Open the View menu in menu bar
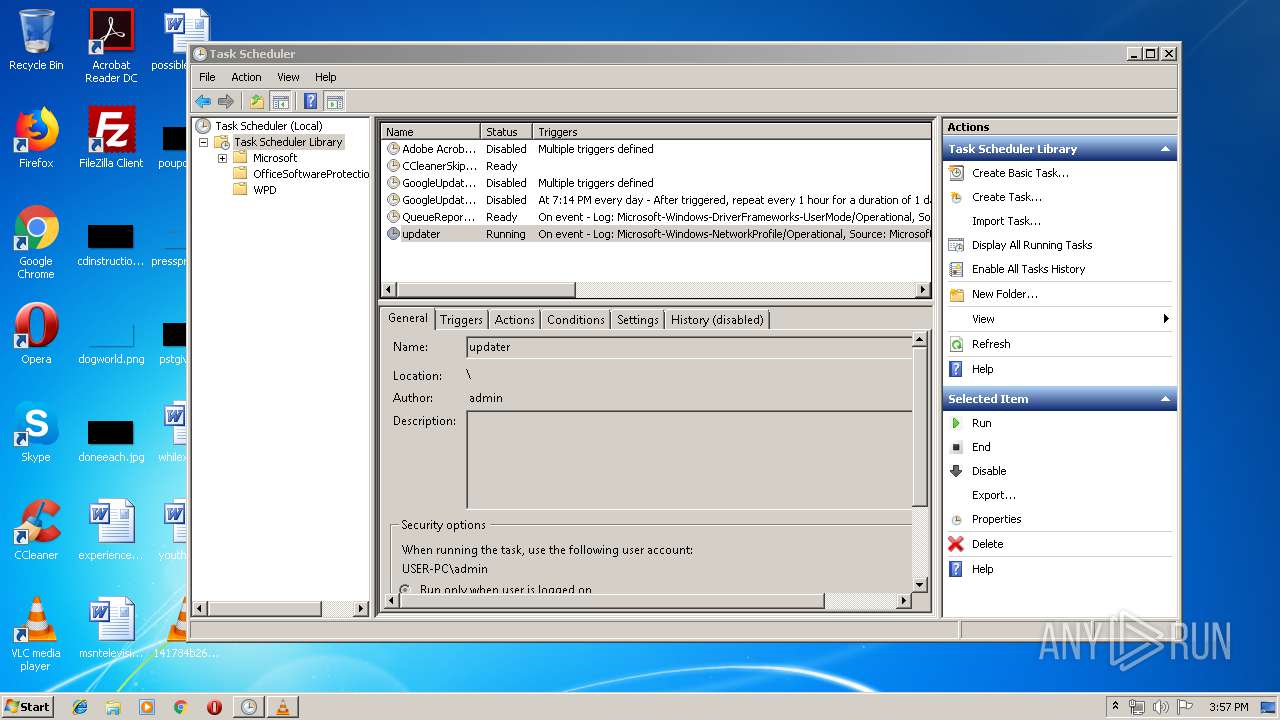The height and width of the screenshot is (720, 1280). coord(288,77)
